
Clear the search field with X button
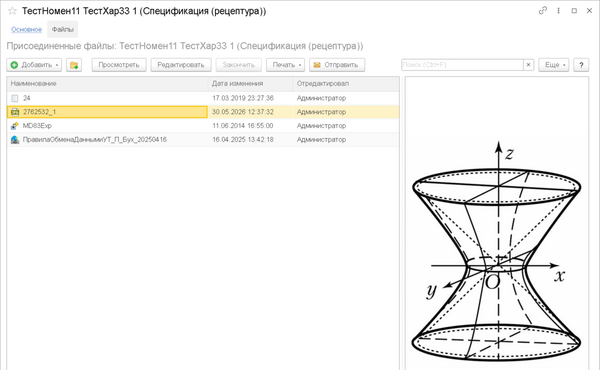(x=528, y=65)
